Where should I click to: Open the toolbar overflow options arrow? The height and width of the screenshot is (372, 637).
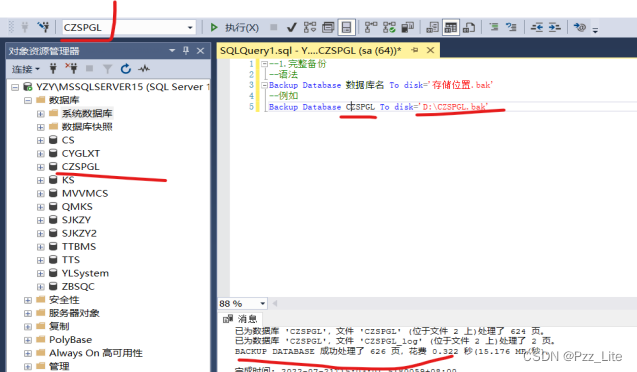coord(596,29)
